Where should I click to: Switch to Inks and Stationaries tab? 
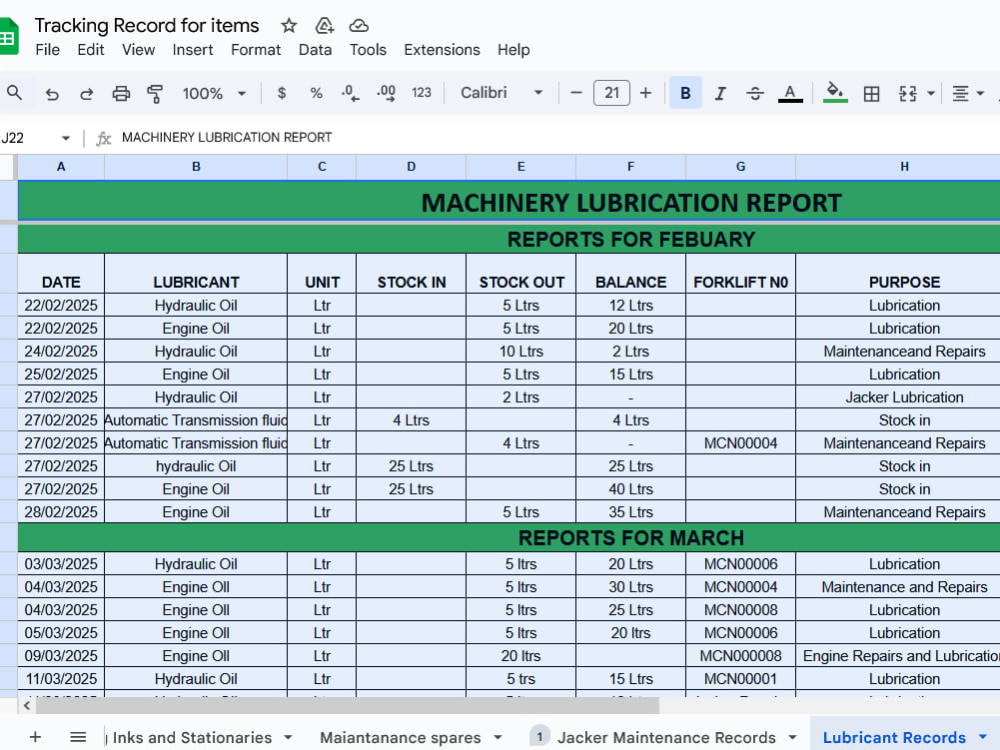click(x=192, y=737)
